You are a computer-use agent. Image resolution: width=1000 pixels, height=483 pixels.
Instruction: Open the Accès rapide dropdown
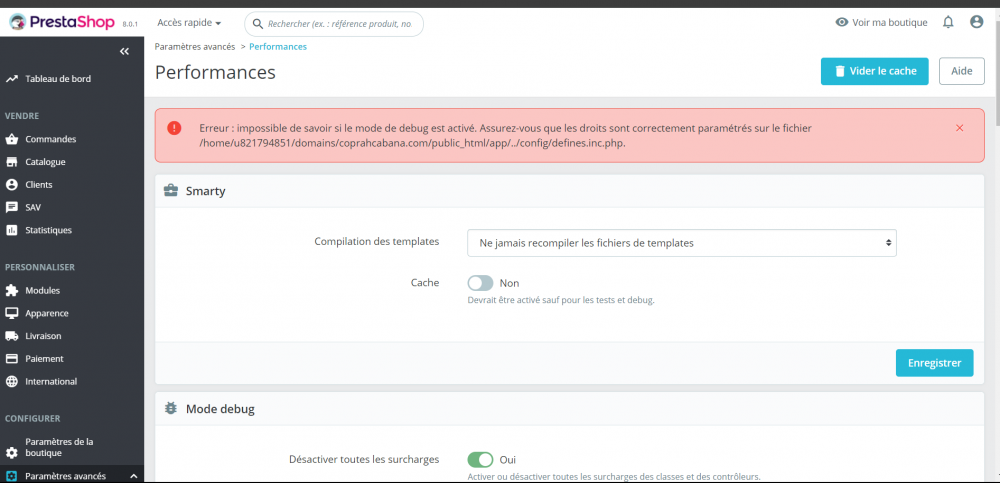pyautogui.click(x=189, y=23)
